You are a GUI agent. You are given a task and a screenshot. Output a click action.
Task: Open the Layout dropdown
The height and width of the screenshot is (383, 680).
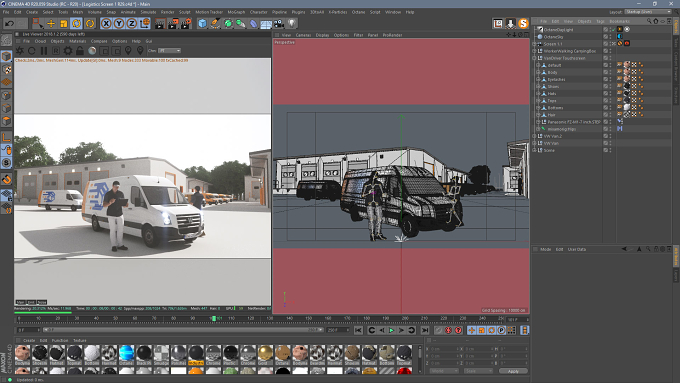tap(648, 12)
